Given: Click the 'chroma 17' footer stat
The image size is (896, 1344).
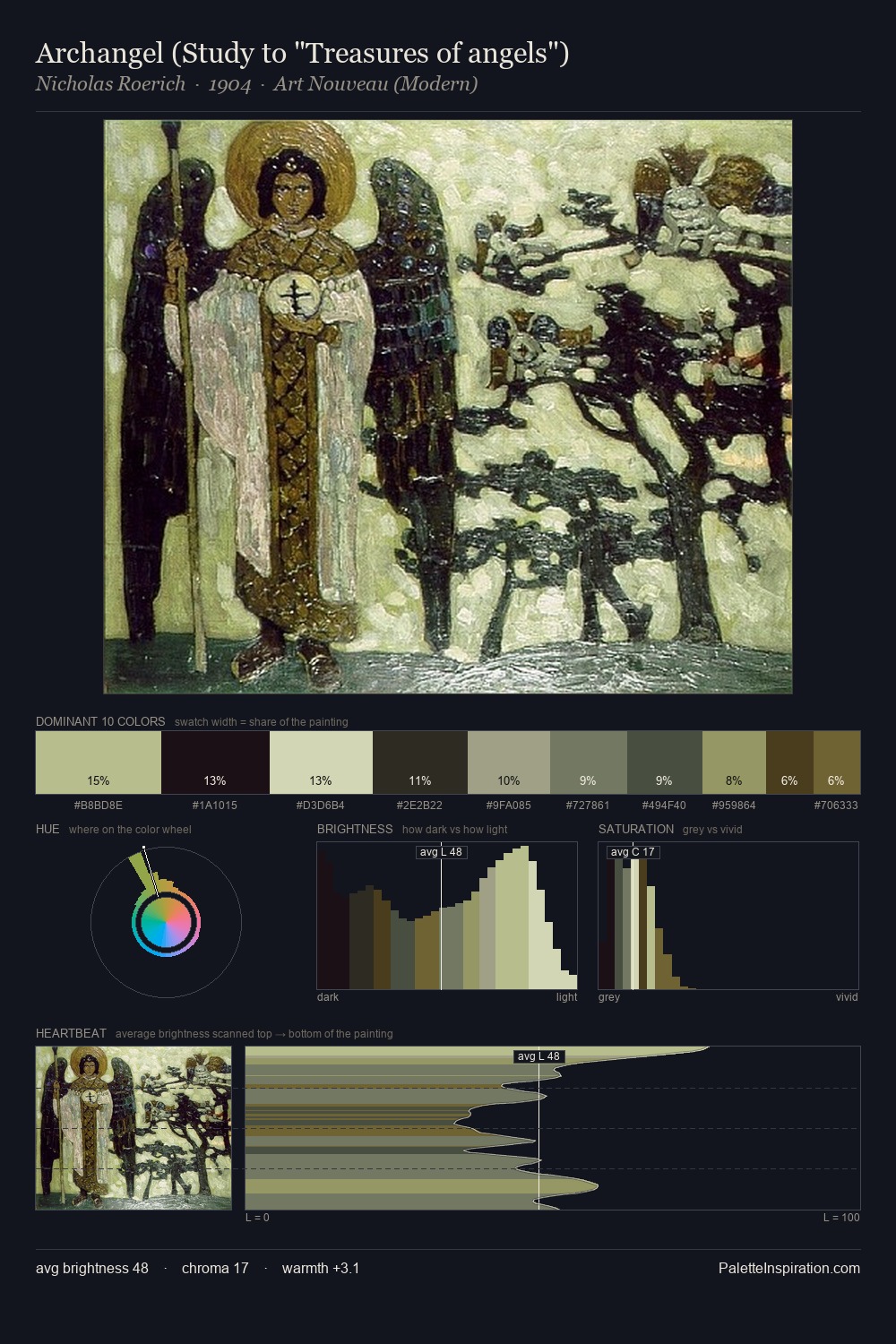Looking at the screenshot, I should pyautogui.click(x=215, y=1268).
